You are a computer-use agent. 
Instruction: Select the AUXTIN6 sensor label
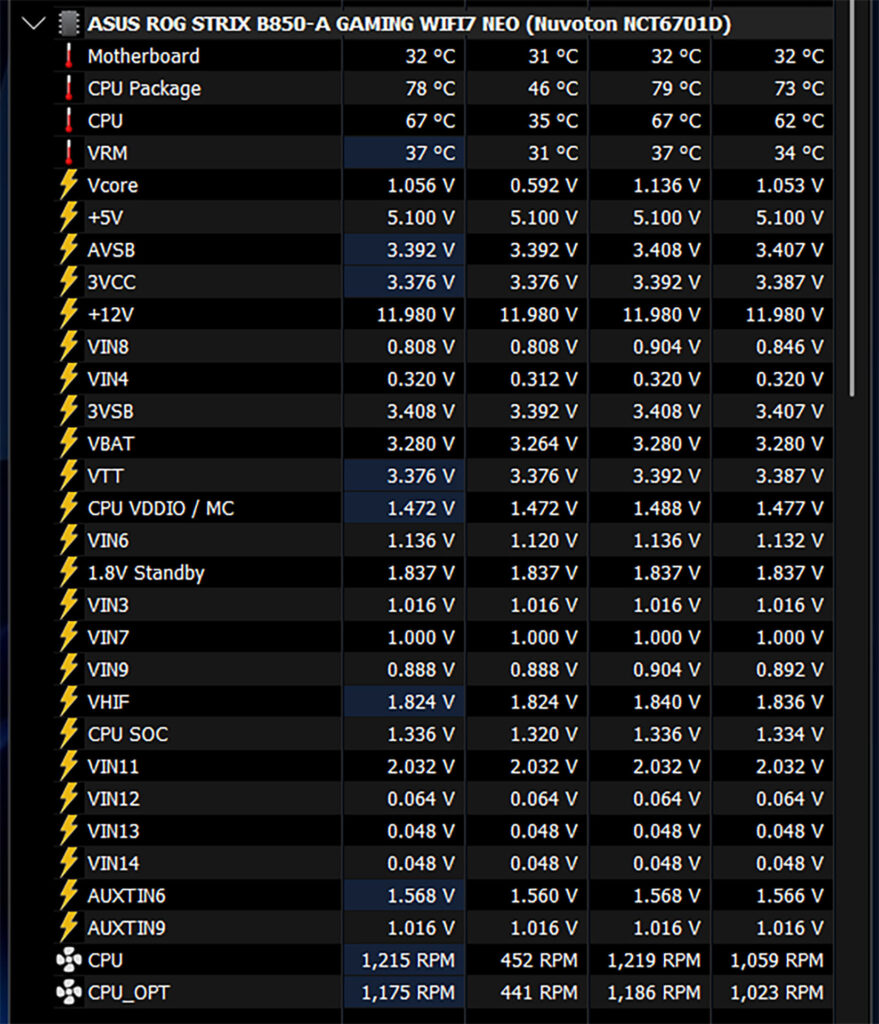click(x=126, y=896)
